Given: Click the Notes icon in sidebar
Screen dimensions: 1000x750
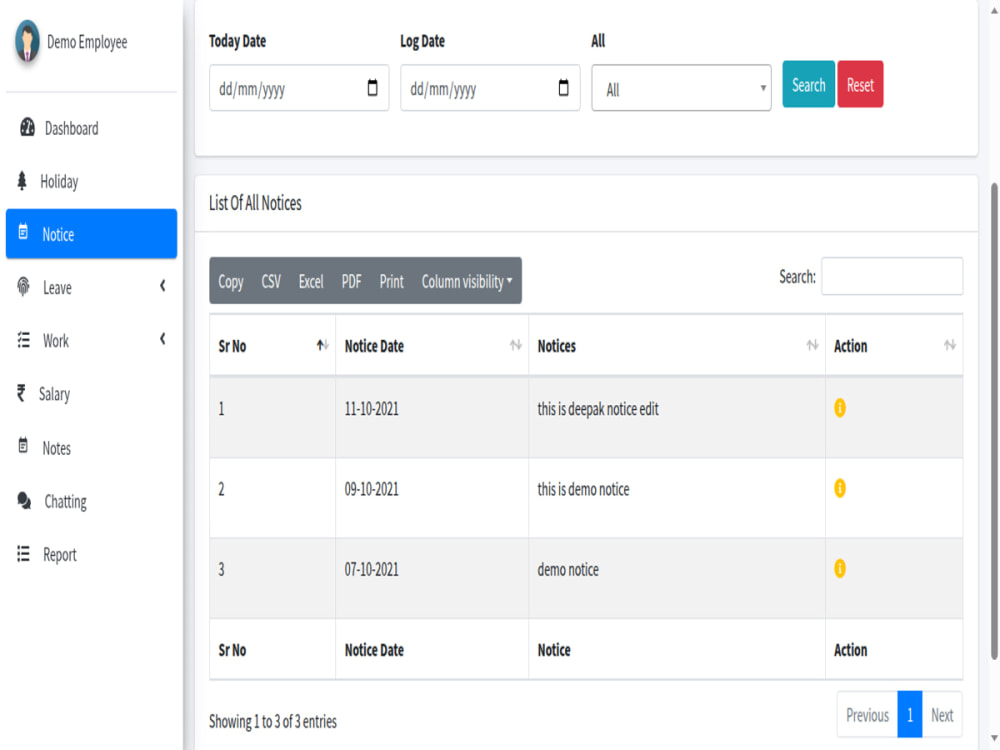Looking at the screenshot, I should (23, 446).
